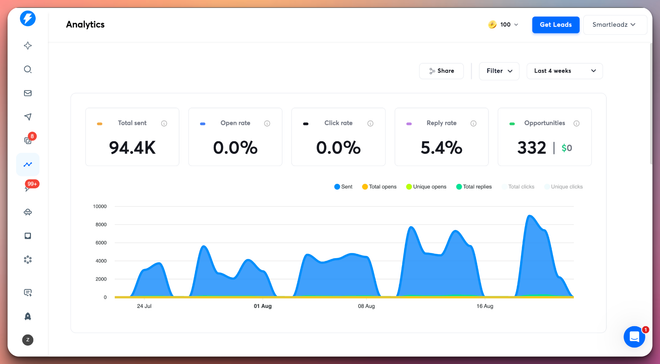The image size is (660, 364).
Task: Click the info icon next to Total sent
Action: coord(164,123)
